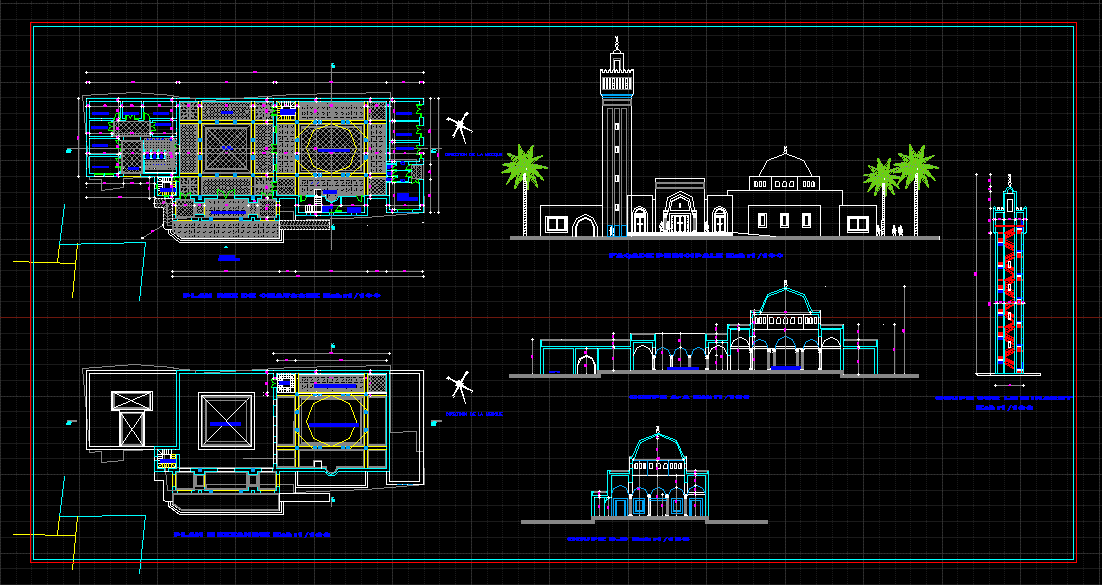Click the central arched entrance portal of the facade
The width and height of the screenshot is (1102, 585).
click(679, 212)
